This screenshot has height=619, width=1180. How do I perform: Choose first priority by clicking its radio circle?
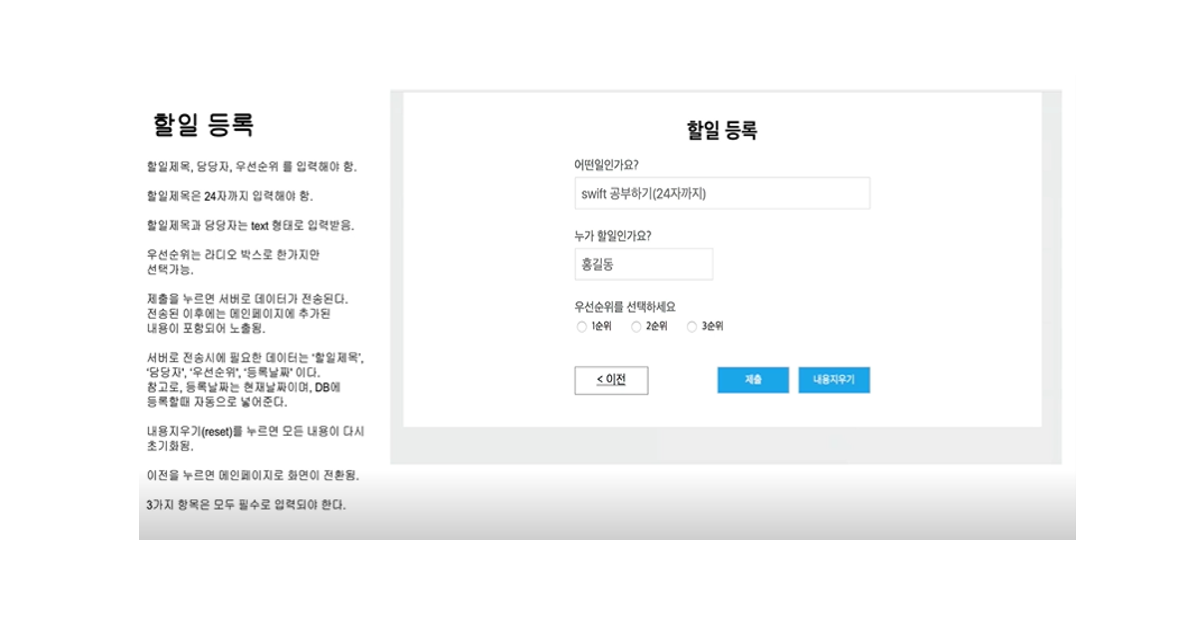click(580, 325)
